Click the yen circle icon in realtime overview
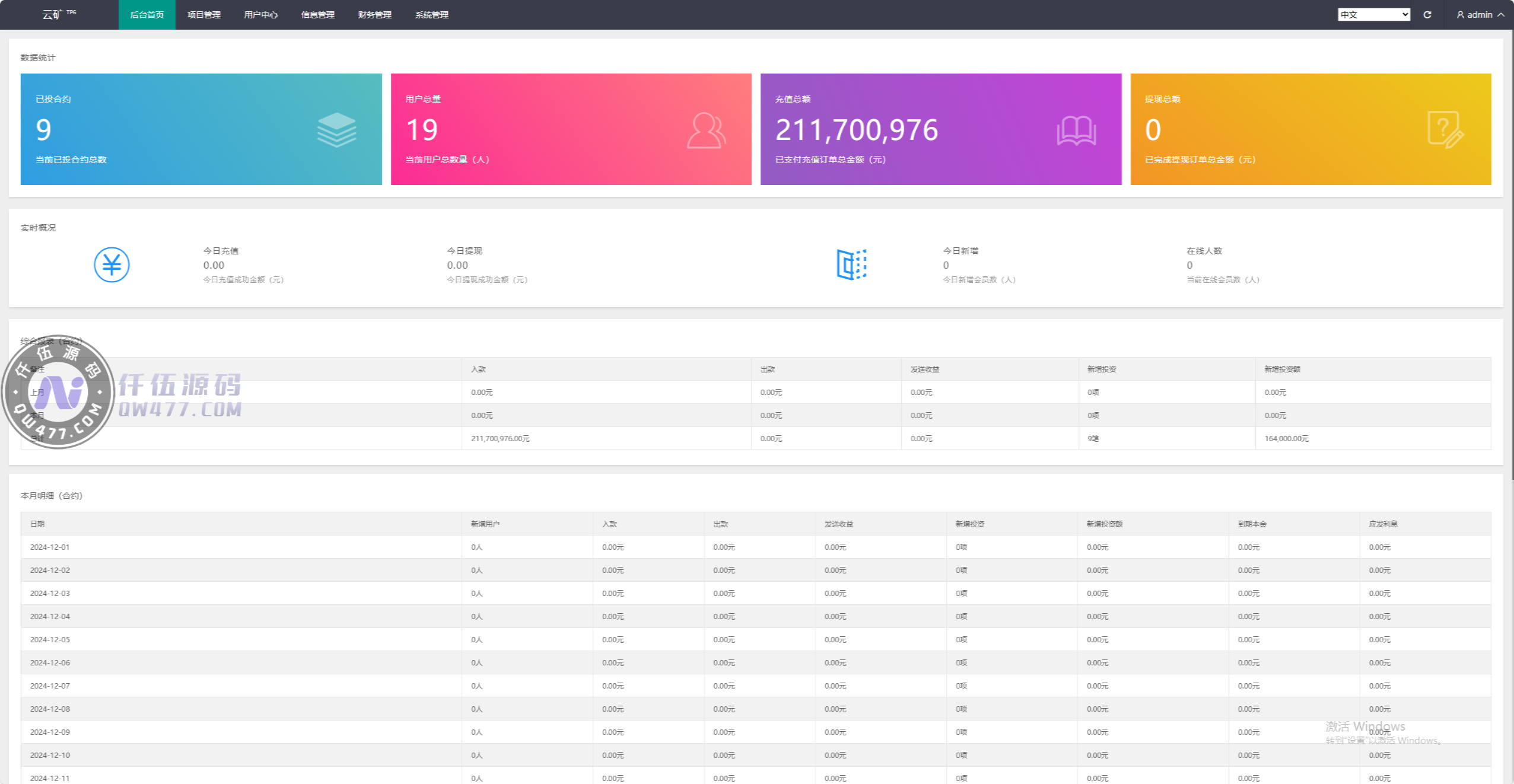 112,264
